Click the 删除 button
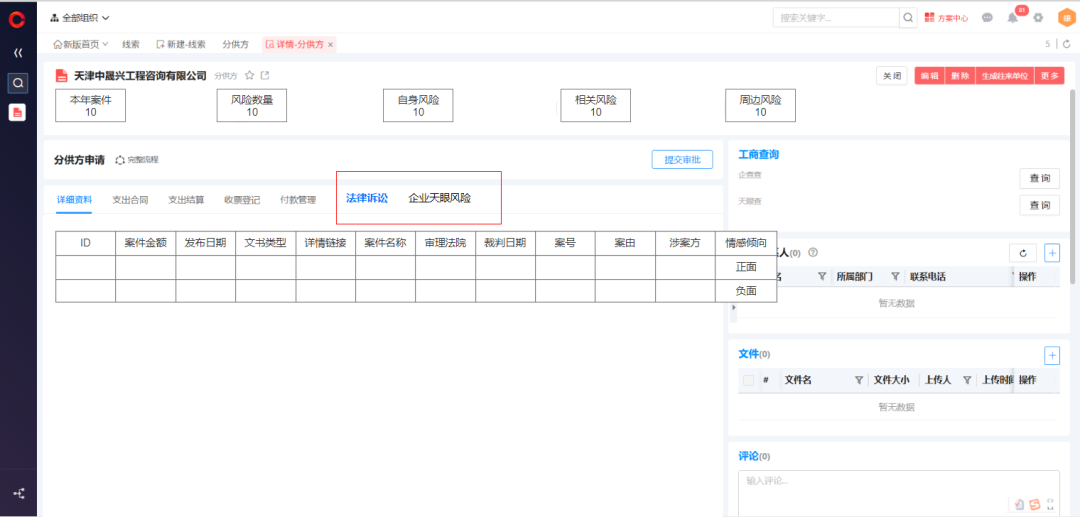The height and width of the screenshot is (517, 1080). [x=960, y=76]
